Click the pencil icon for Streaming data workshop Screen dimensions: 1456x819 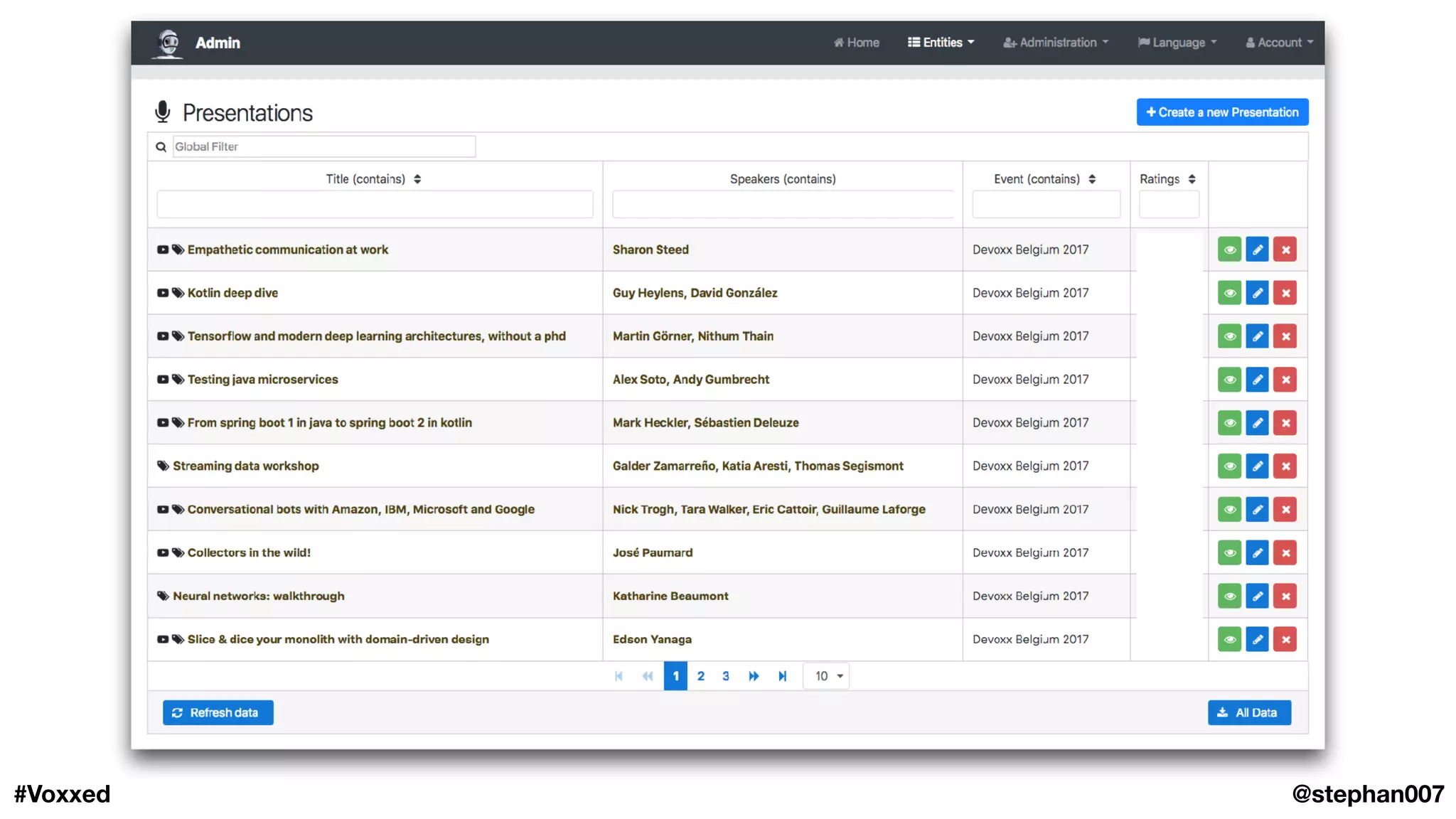(x=1257, y=466)
